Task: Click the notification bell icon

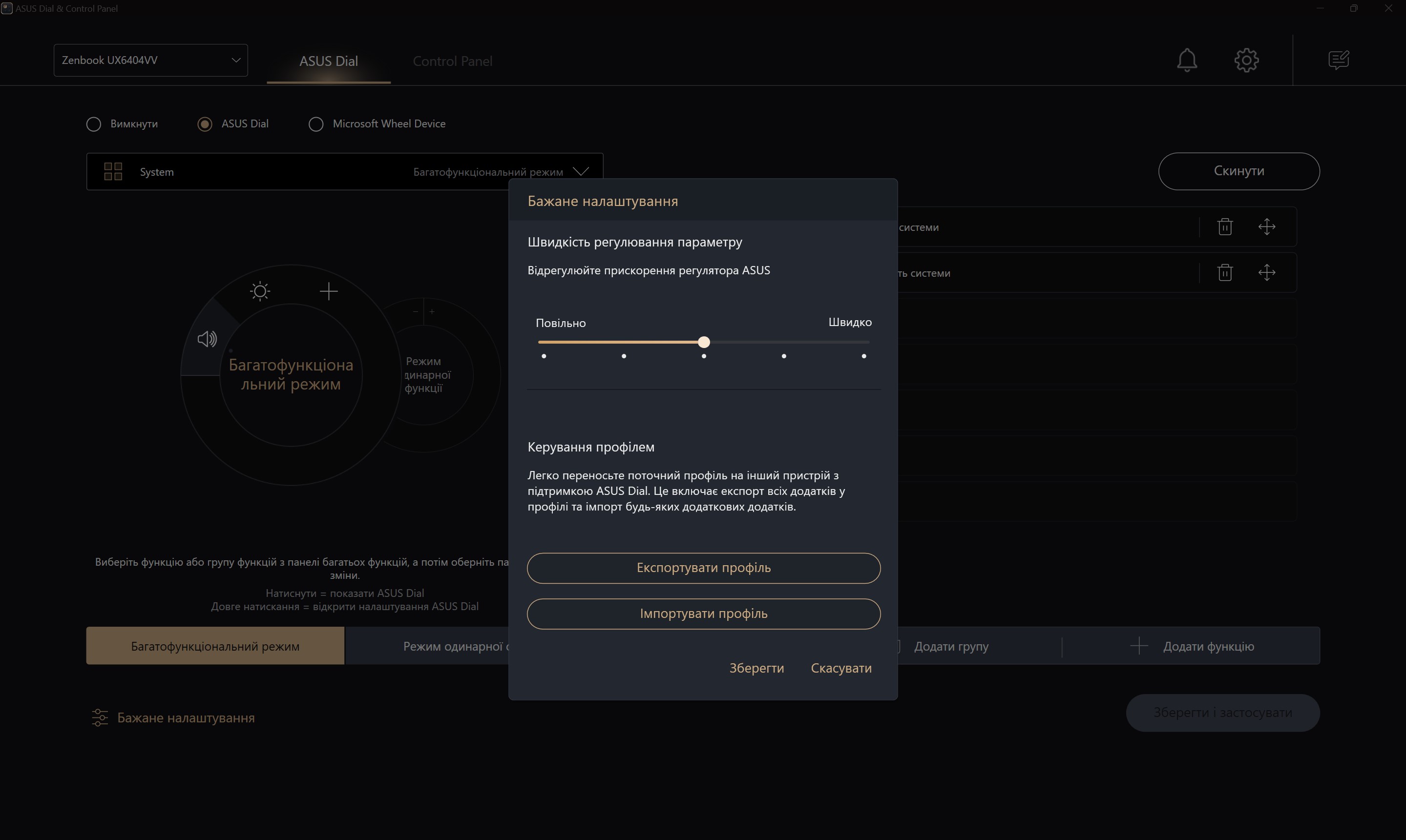Action: click(1186, 60)
